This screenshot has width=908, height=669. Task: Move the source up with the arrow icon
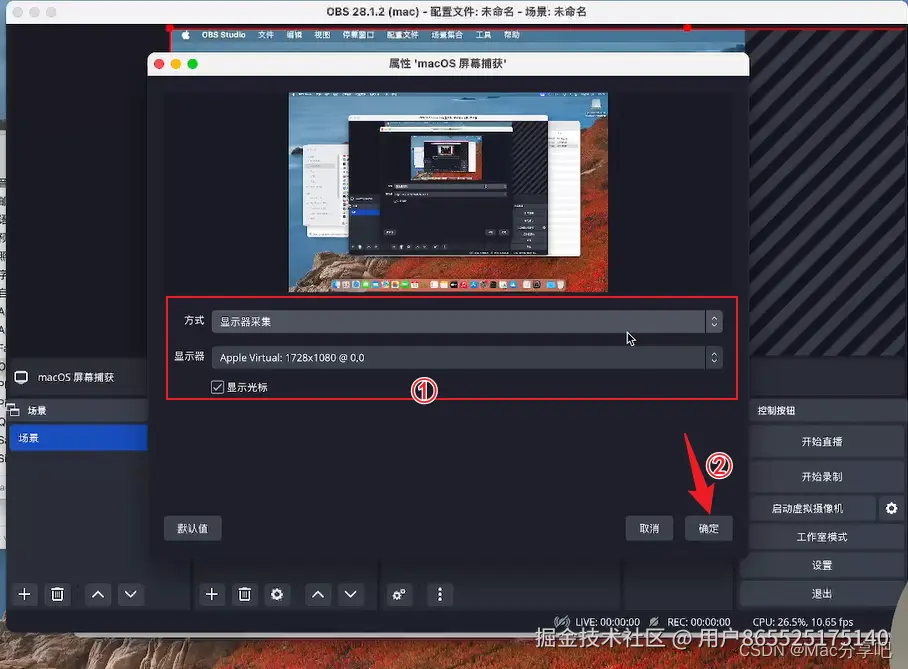318,594
